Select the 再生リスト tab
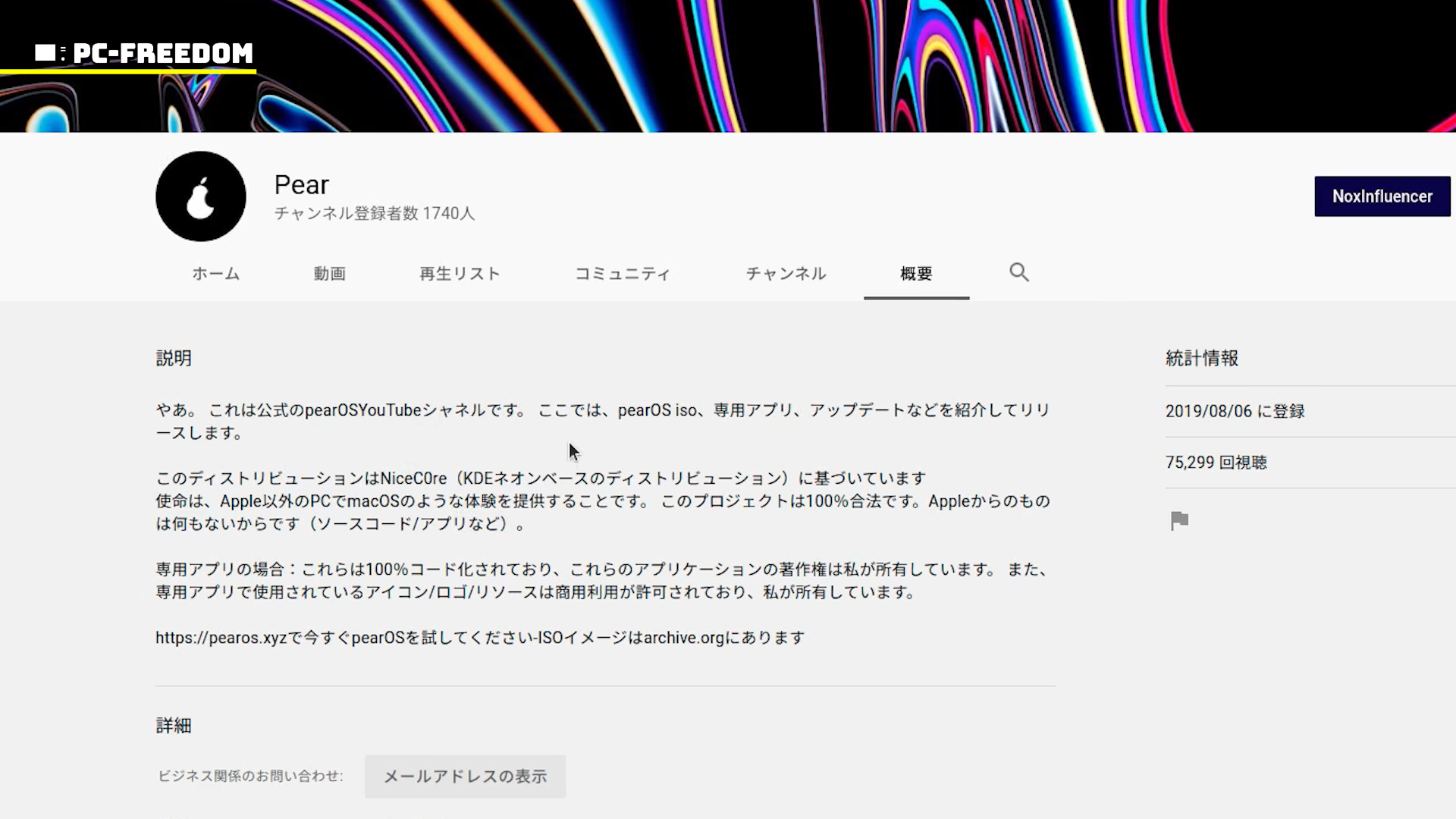The height and width of the screenshot is (819, 1456). click(x=460, y=274)
